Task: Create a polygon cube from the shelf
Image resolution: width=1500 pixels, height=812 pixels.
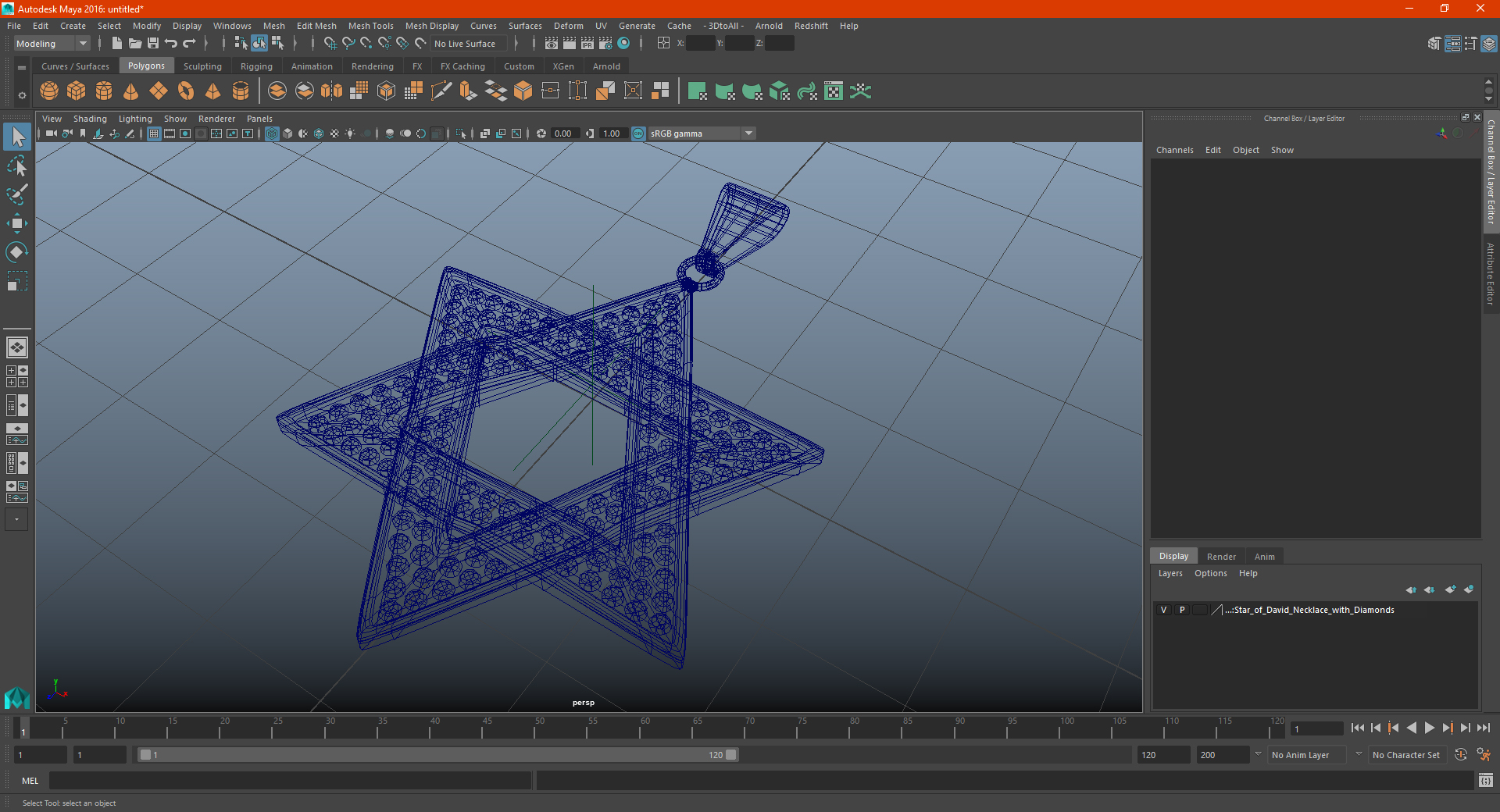Action: tap(77, 91)
